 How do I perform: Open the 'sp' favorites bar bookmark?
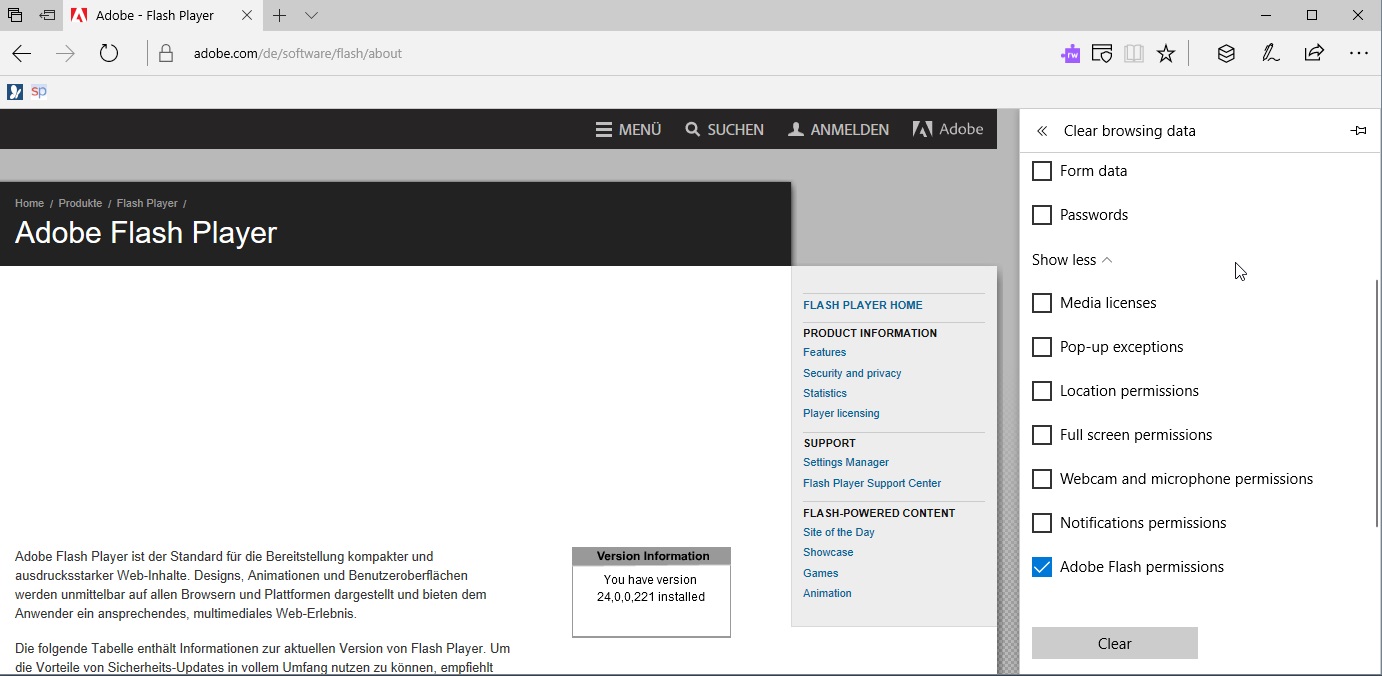point(39,92)
